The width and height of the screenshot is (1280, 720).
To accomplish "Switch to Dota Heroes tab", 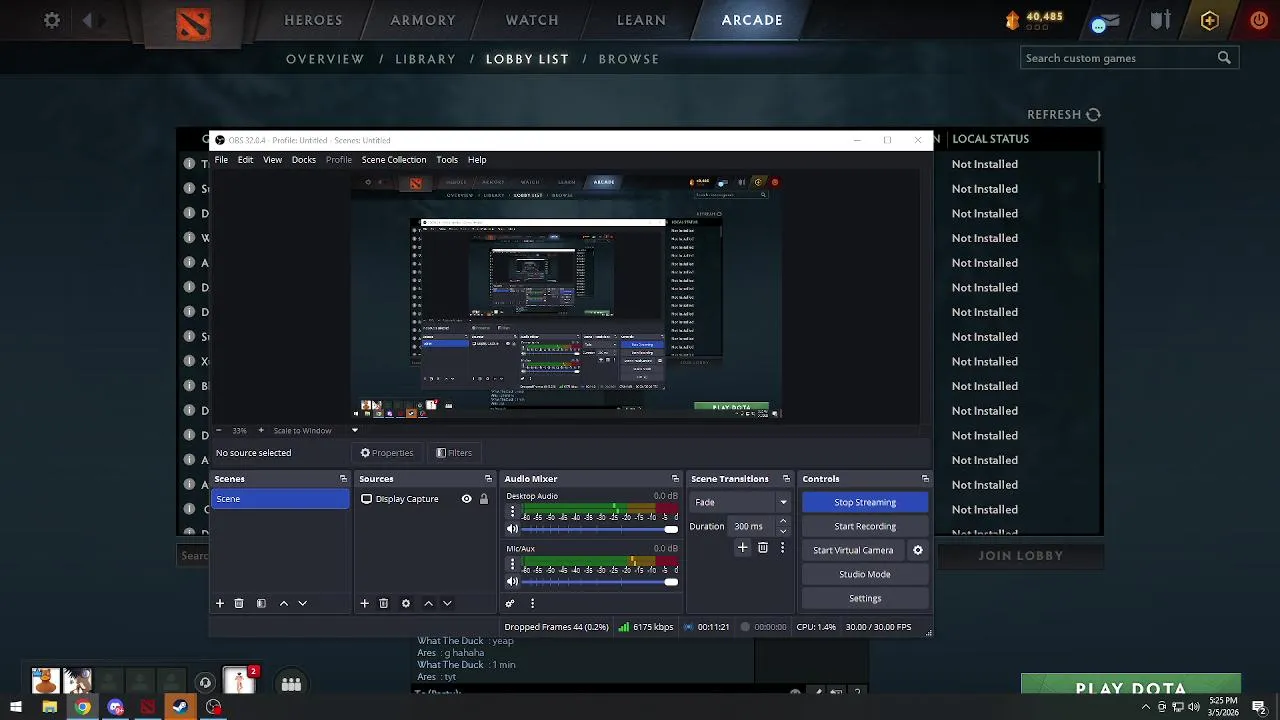I will [x=313, y=20].
